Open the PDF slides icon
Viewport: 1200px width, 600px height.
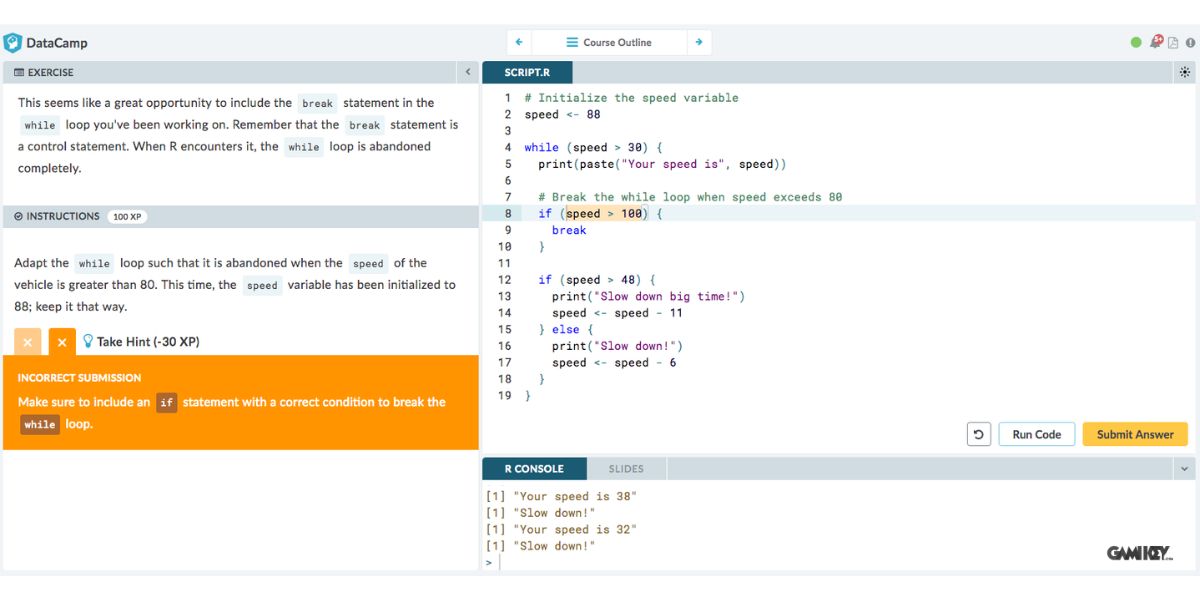pos(1174,43)
